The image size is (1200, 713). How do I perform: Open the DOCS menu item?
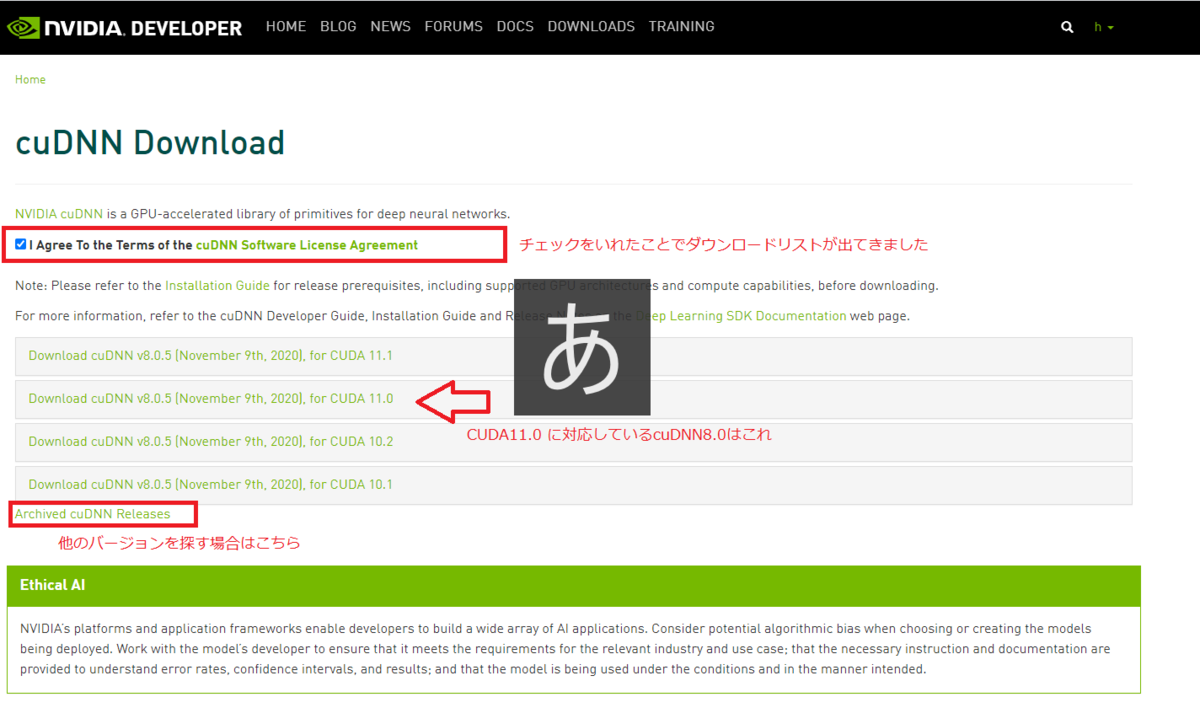(x=515, y=27)
